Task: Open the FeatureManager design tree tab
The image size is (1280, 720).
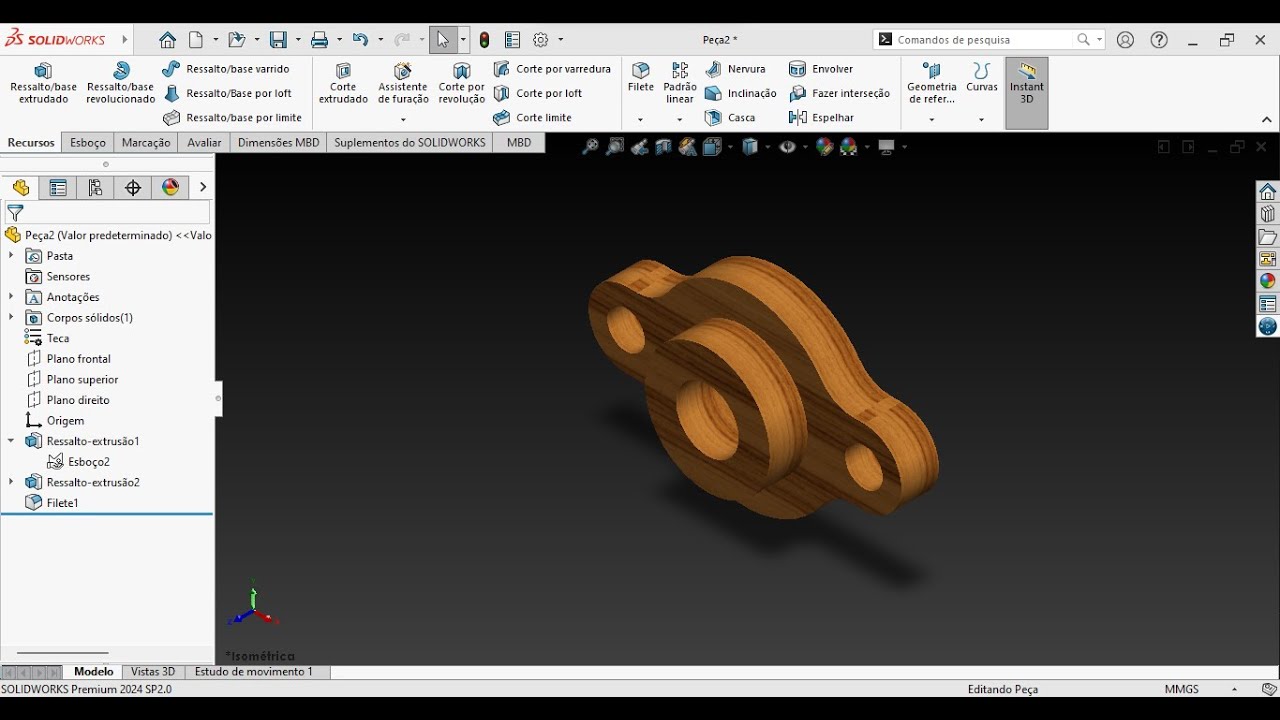Action: point(21,188)
